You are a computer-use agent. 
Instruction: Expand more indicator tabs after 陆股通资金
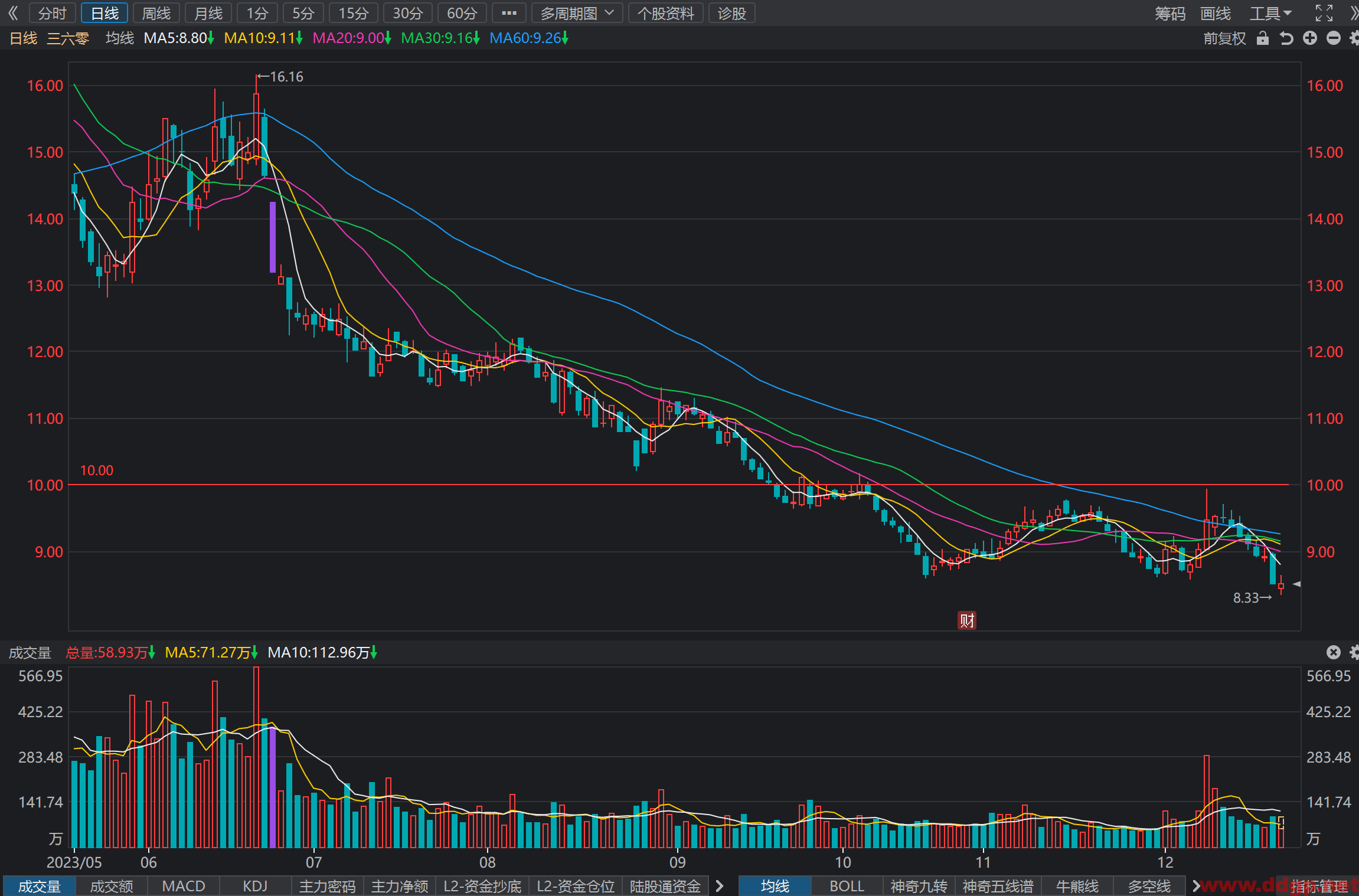pos(719,885)
